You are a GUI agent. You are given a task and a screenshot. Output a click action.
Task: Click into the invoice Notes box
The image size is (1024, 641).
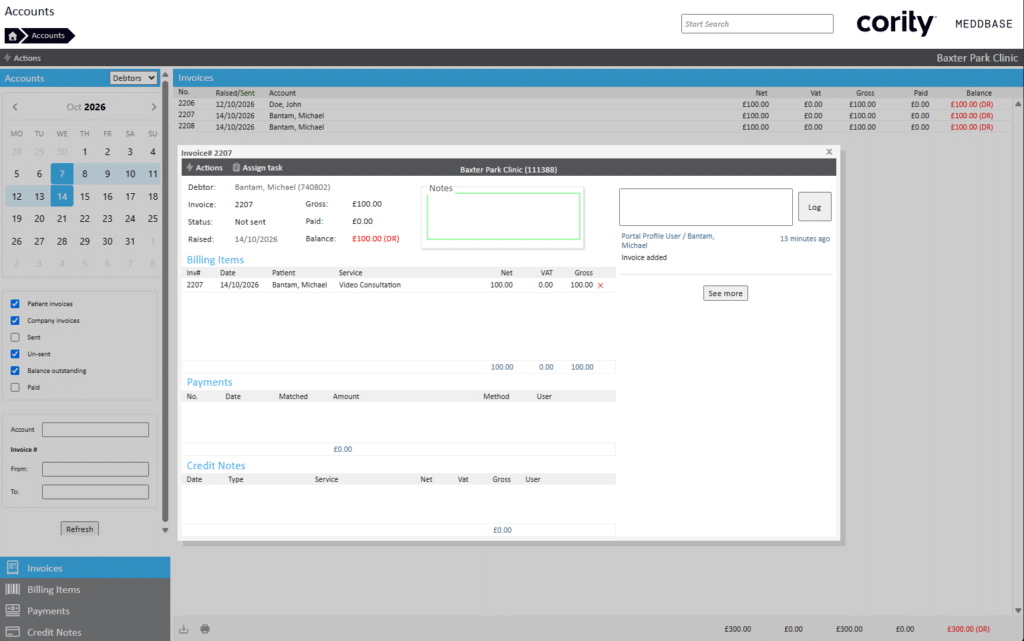503,216
